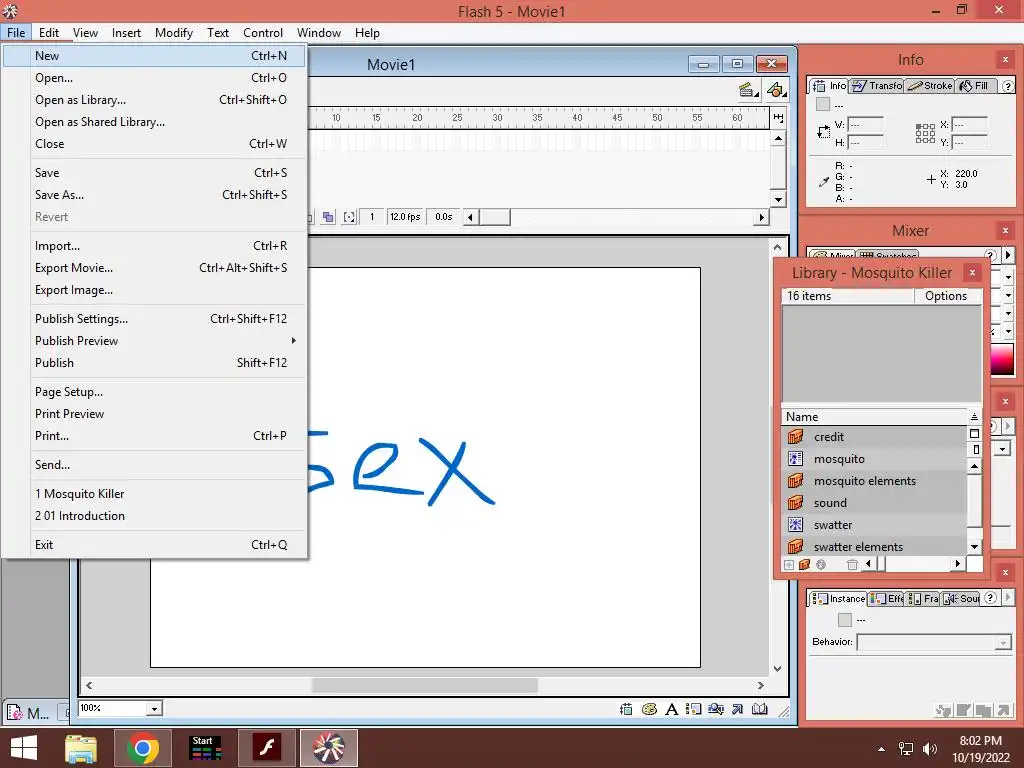Open the Info panel launcher icon in status bar

click(x=626, y=709)
